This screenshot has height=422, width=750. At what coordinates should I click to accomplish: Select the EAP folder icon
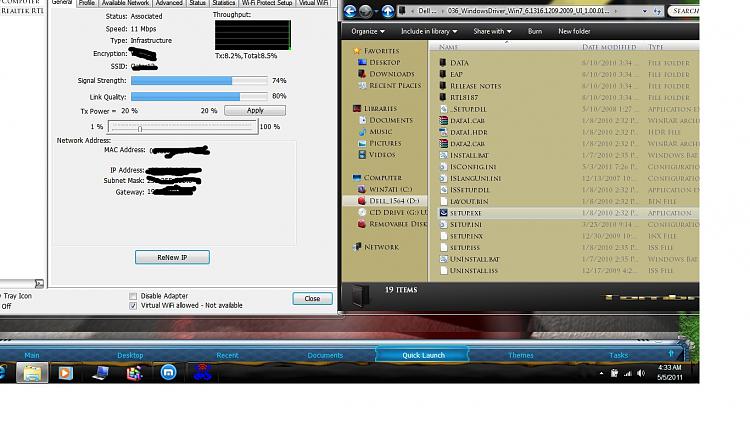click(x=443, y=74)
